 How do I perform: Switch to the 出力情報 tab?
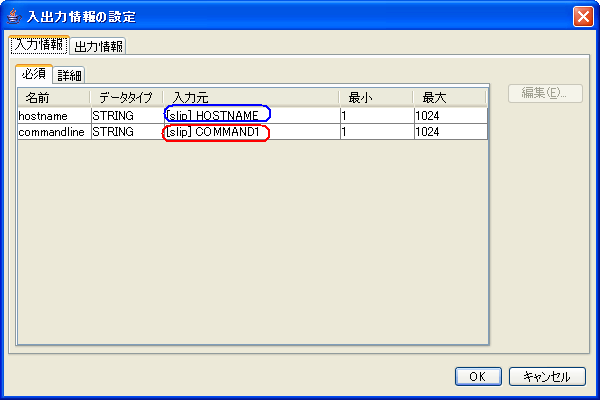(98, 47)
